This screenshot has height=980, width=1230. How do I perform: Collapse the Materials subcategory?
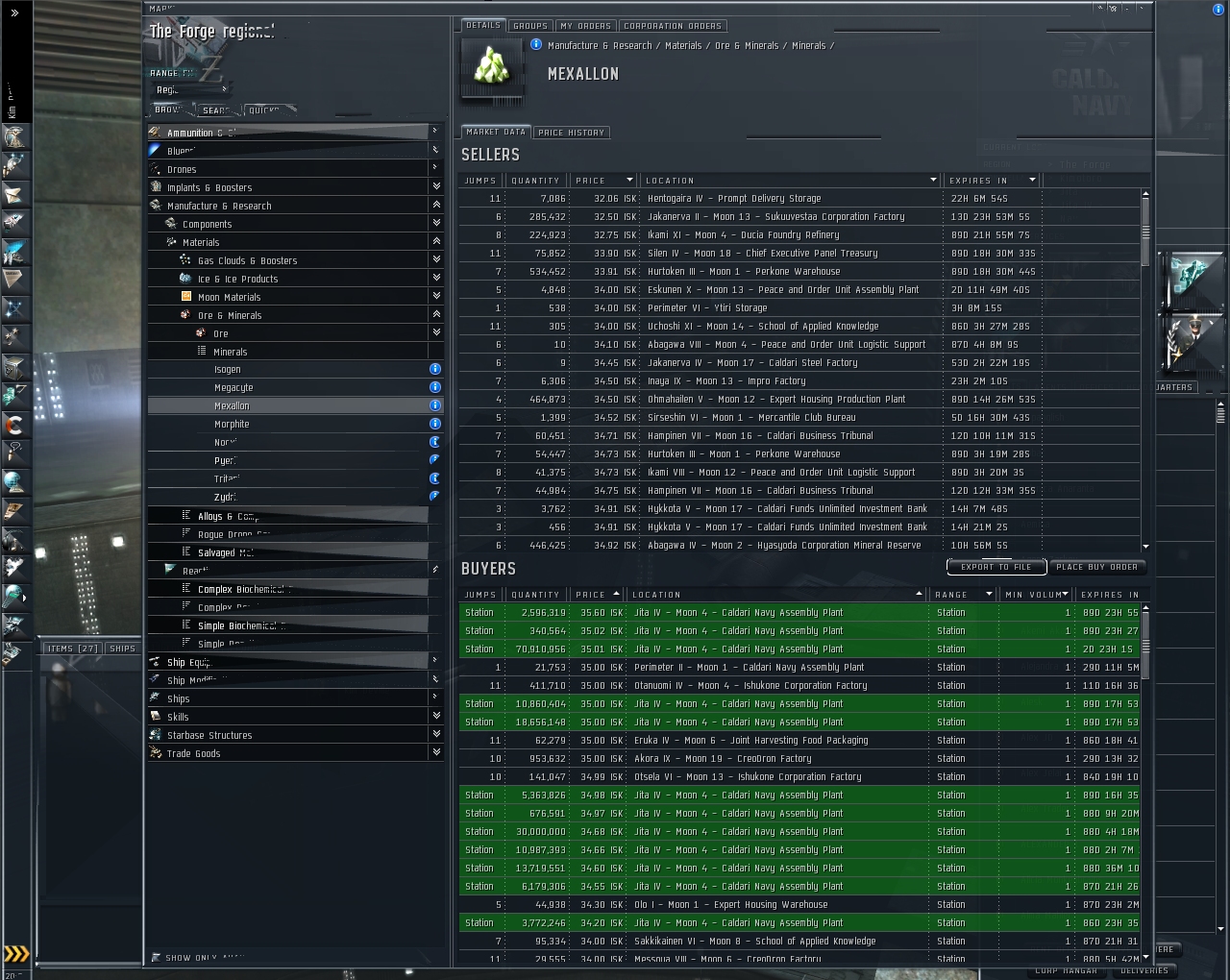tap(436, 241)
